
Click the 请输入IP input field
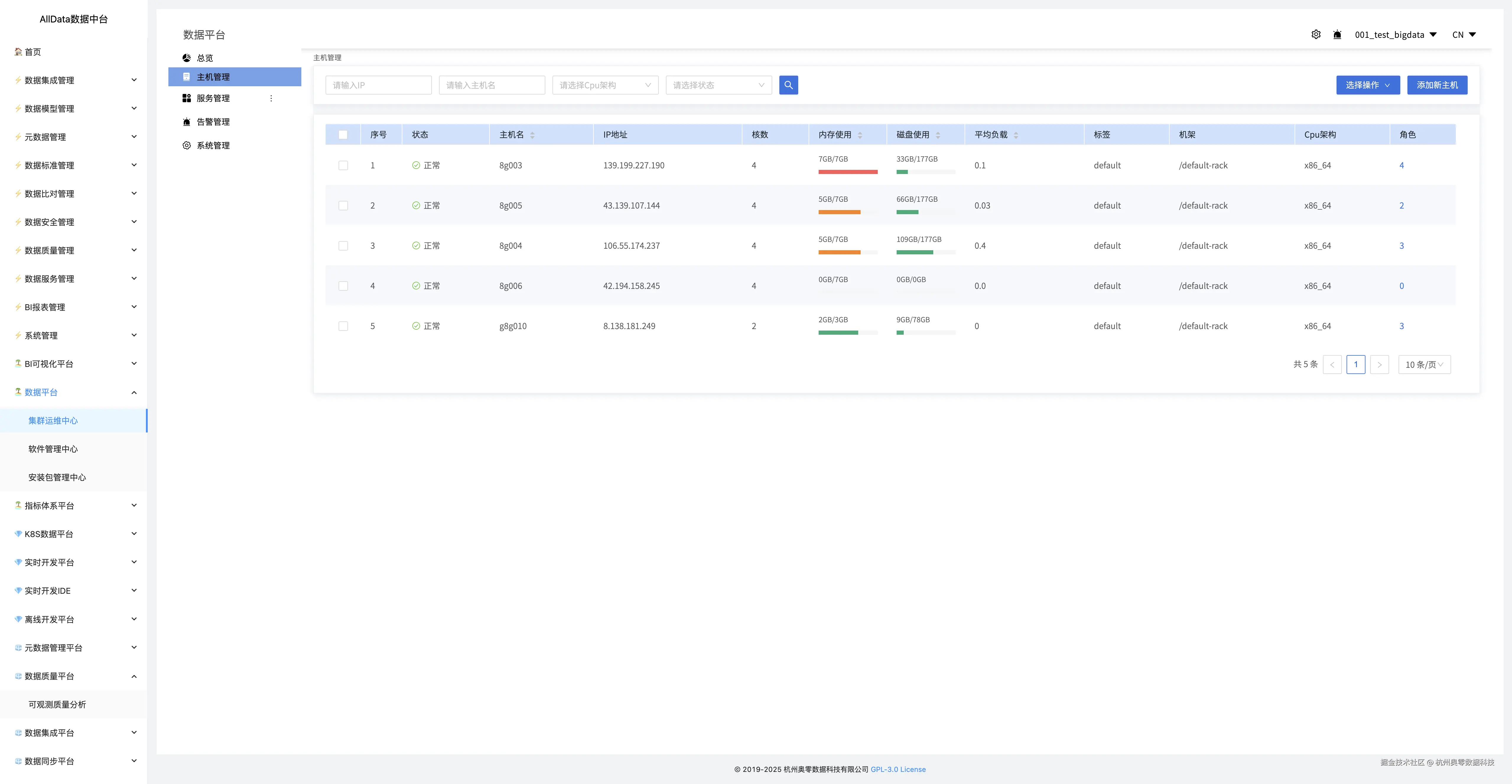[378, 85]
